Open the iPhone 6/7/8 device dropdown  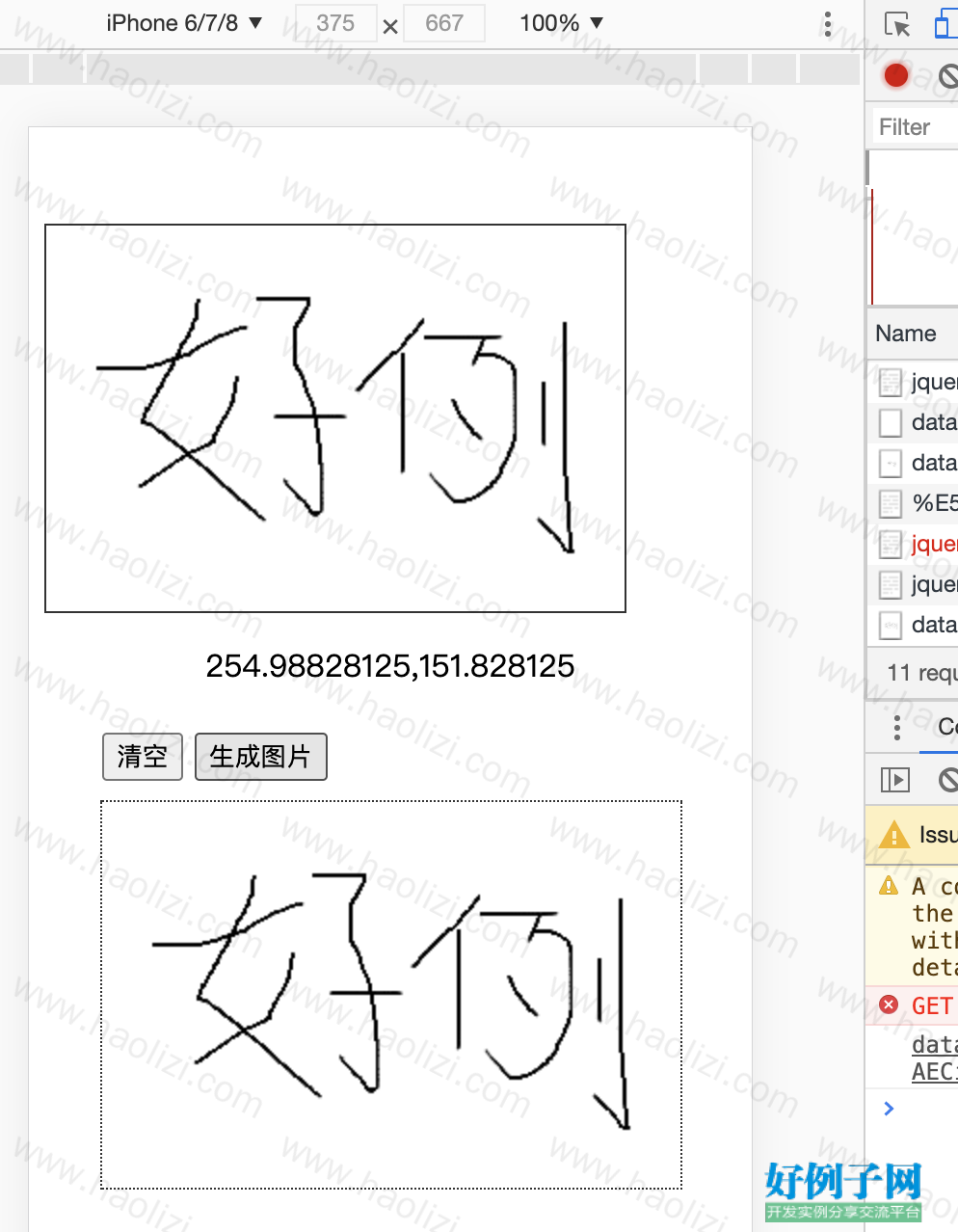(183, 23)
